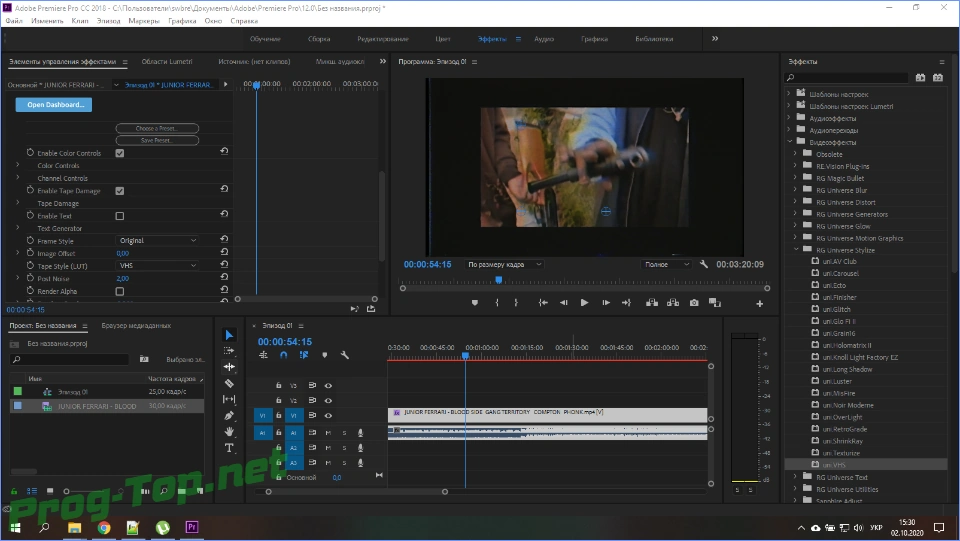
Task: Toggle V3 track output eye
Action: point(328,386)
